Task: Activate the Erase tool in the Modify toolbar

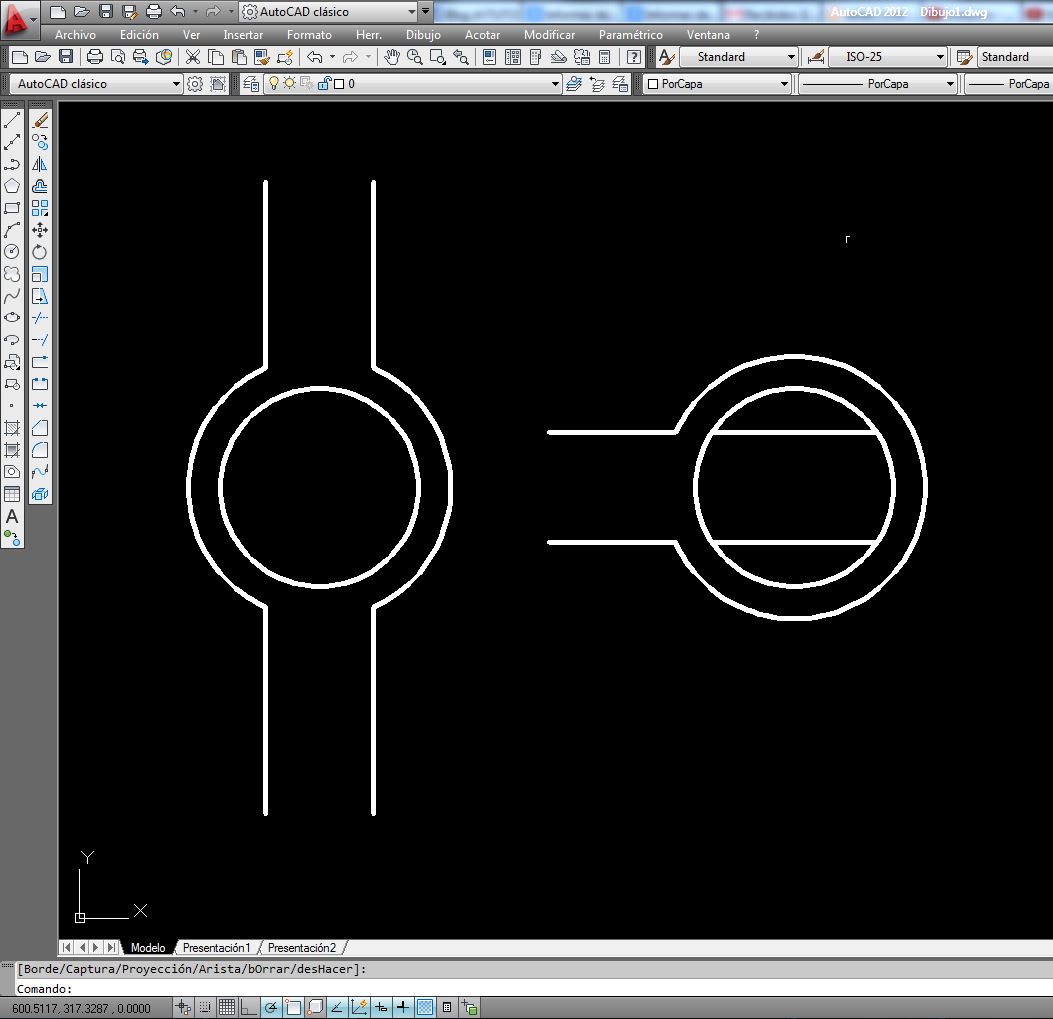Action: (x=39, y=118)
